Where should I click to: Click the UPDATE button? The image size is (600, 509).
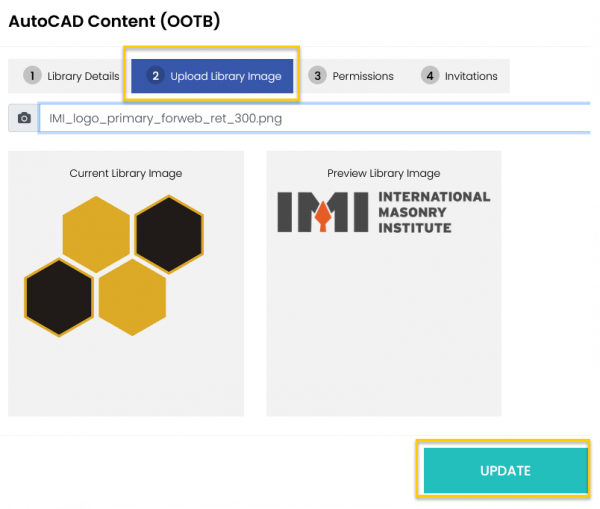(x=505, y=470)
